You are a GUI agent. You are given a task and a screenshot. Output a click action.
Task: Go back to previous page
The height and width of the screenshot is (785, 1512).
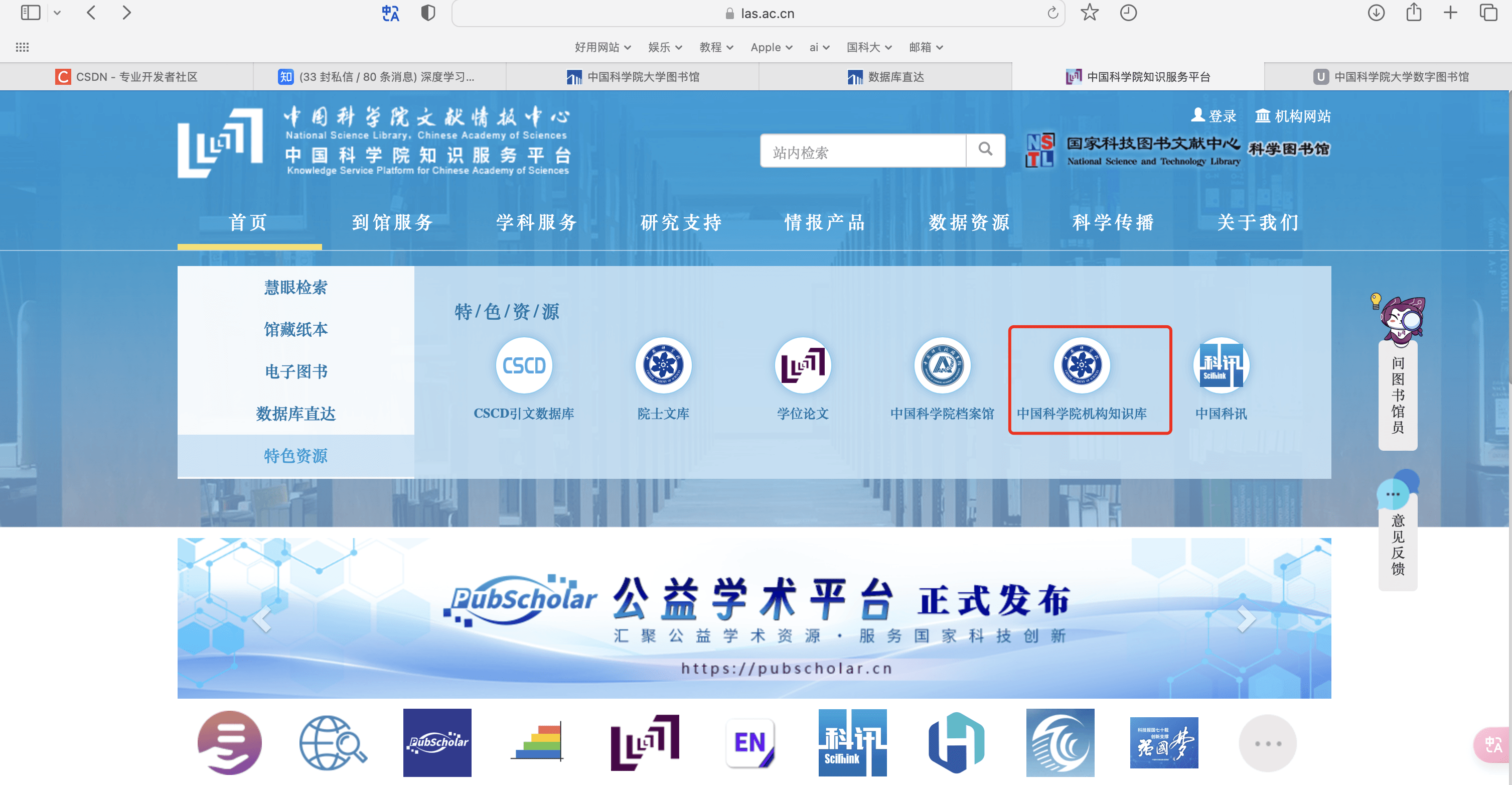coord(91,13)
